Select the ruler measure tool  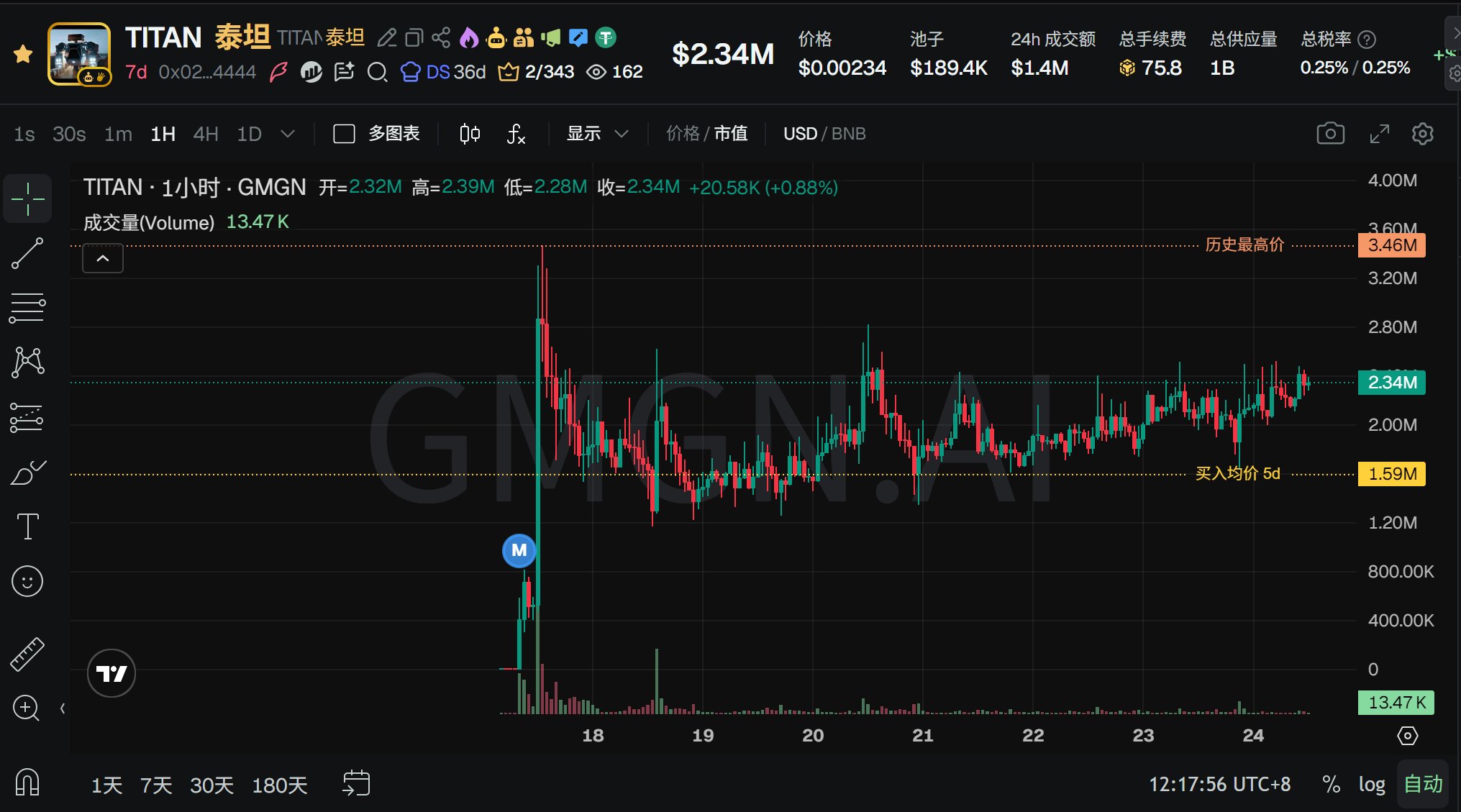point(27,654)
